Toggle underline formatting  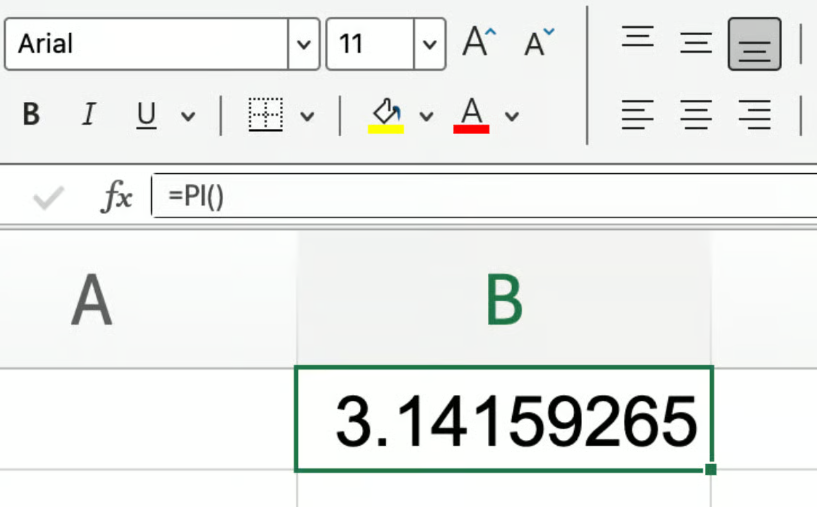[x=146, y=116]
